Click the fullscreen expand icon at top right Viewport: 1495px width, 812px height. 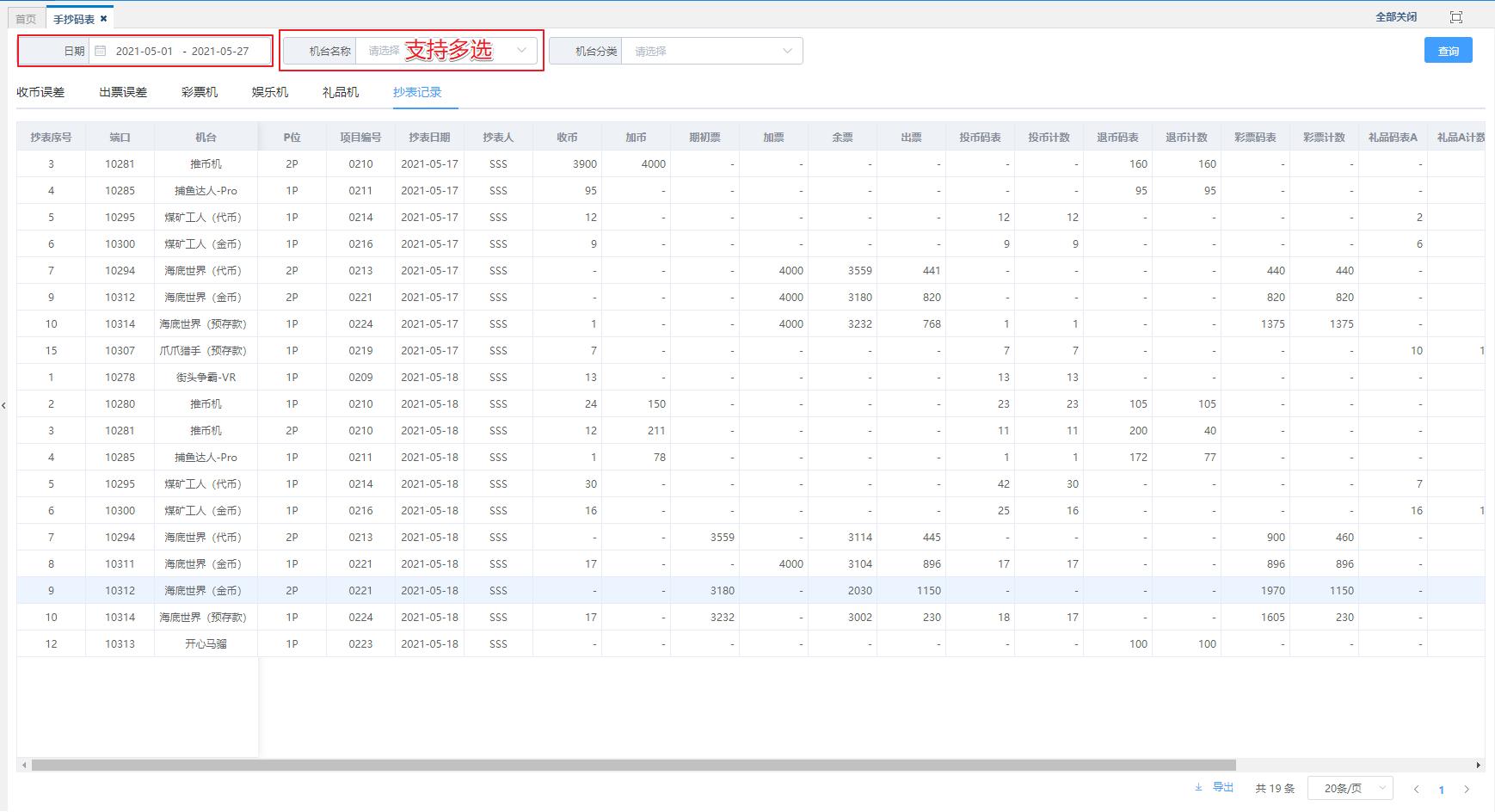point(1456,17)
